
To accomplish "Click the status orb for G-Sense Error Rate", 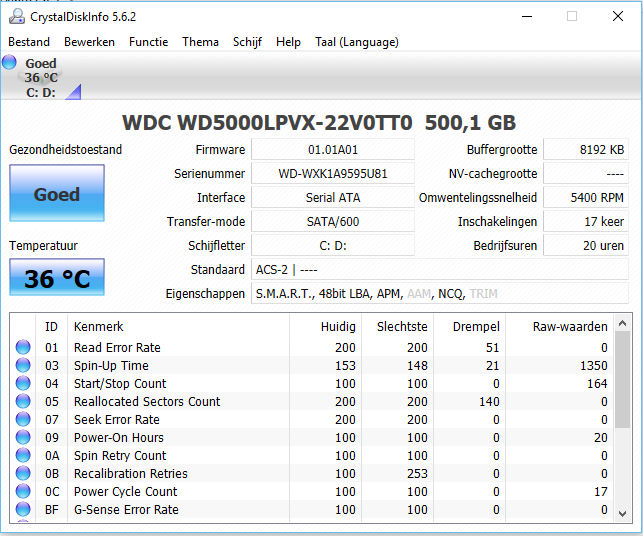I will (x=23, y=509).
